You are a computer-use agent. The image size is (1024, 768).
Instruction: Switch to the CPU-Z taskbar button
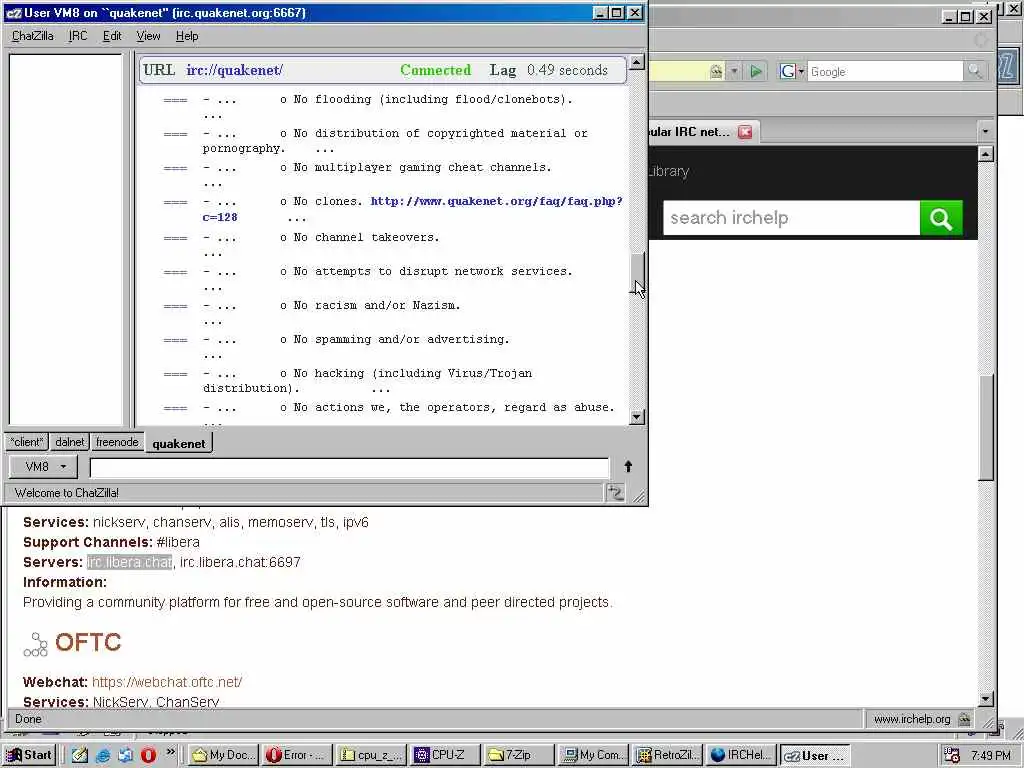click(x=446, y=755)
